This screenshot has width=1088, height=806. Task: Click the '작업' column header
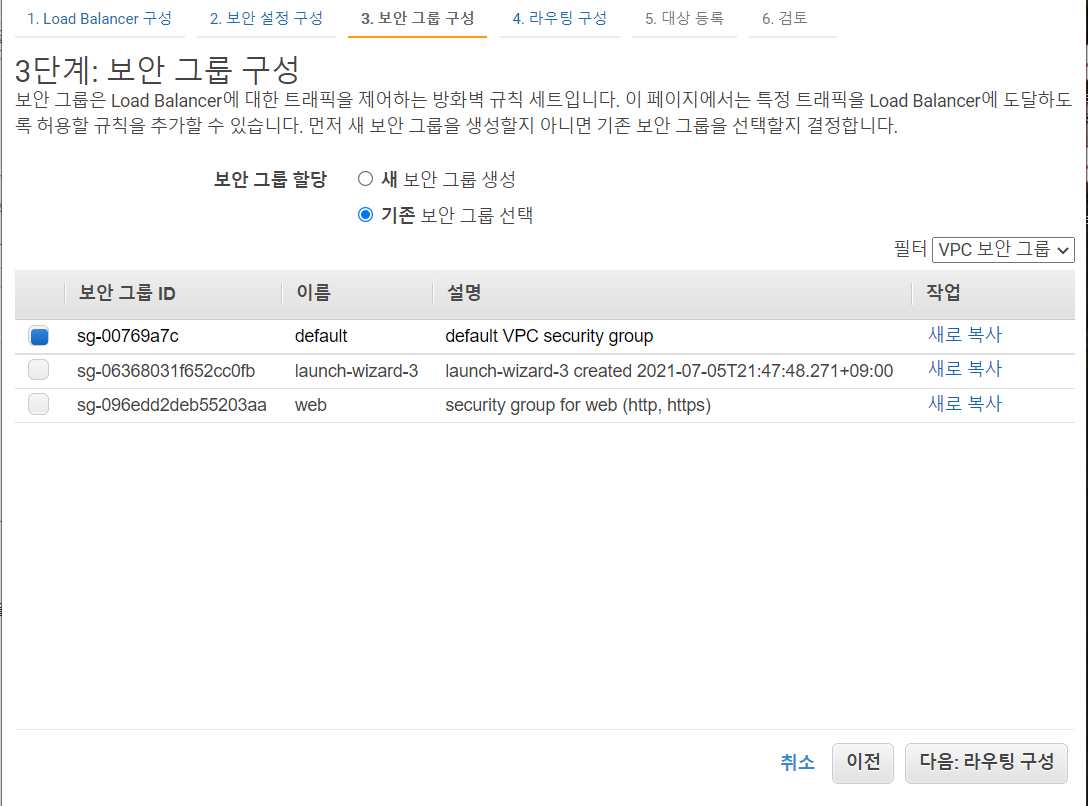pos(944,293)
